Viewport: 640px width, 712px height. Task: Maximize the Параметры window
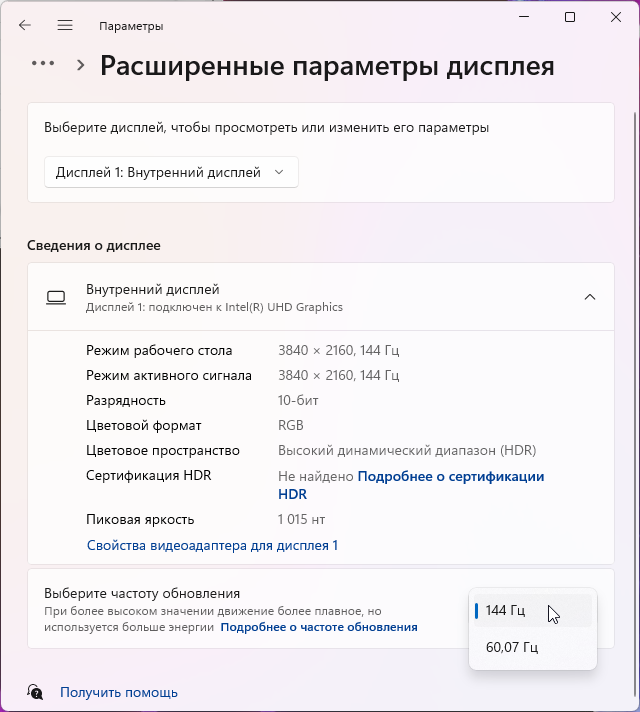pyautogui.click(x=570, y=17)
